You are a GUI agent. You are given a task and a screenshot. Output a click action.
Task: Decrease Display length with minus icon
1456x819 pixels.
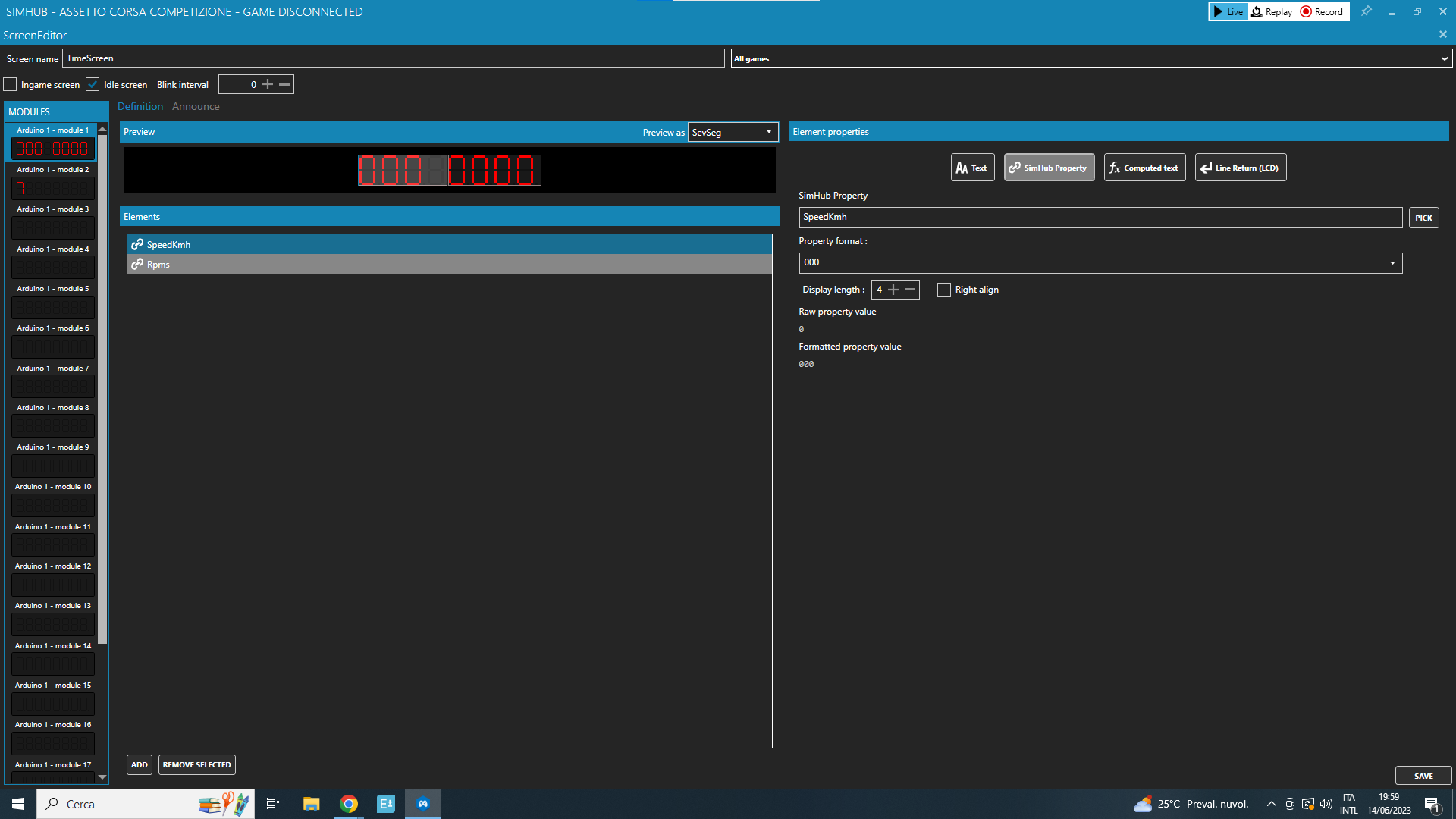(910, 290)
